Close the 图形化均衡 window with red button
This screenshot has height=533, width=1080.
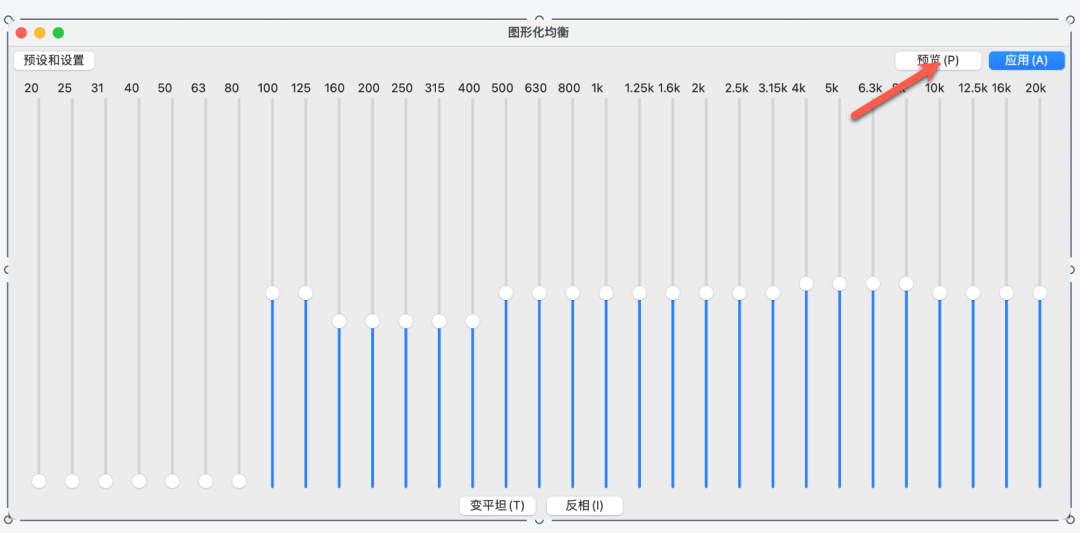click(x=21, y=32)
